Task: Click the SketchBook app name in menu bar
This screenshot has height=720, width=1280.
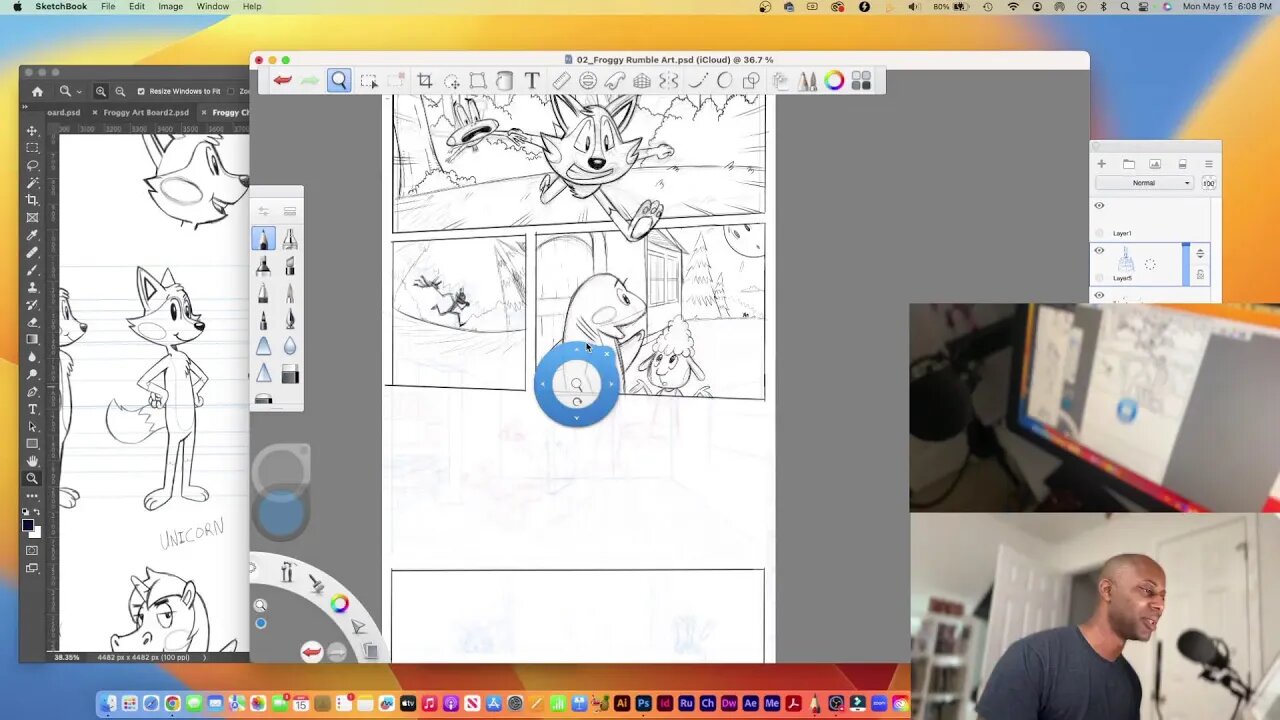Action: pyautogui.click(x=61, y=7)
